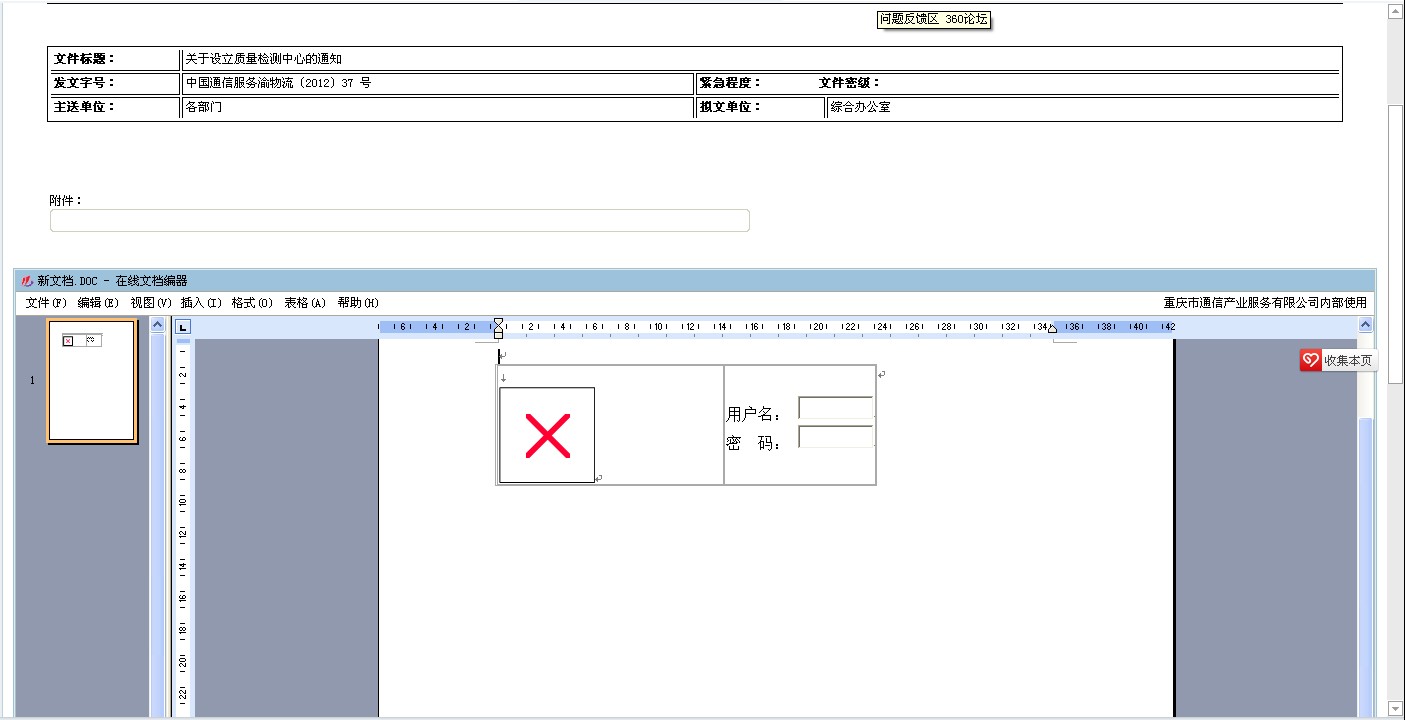Open the 插入(I) menu
This screenshot has width=1405, height=720.
201,303
